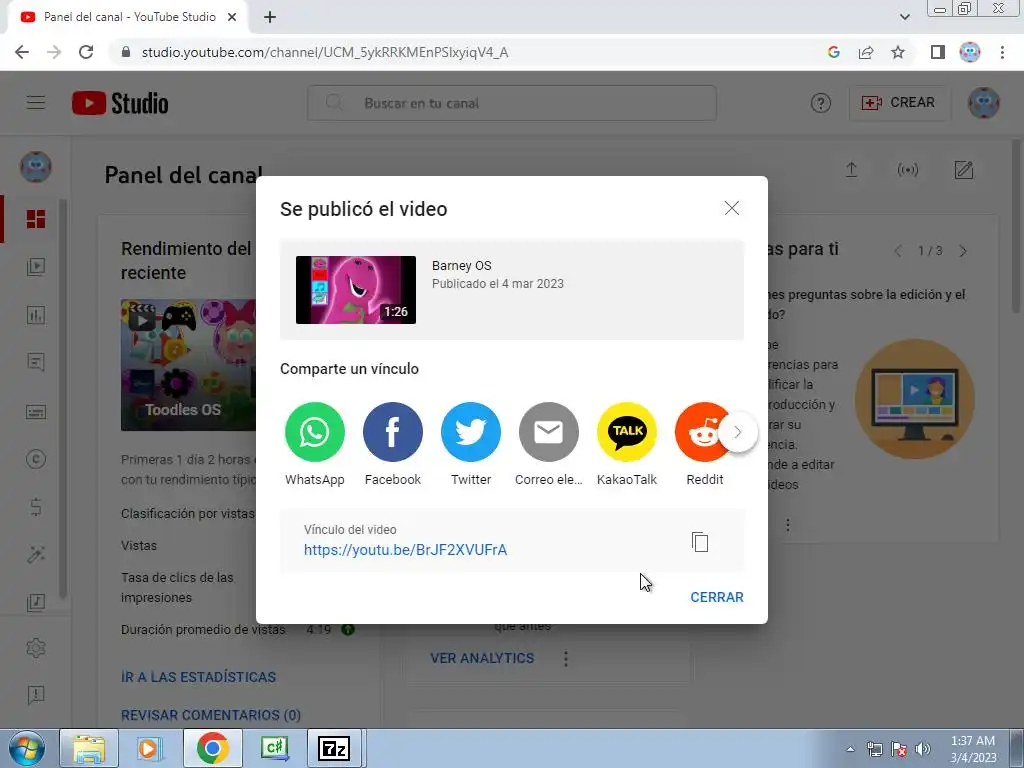Go to next idea card arrow
Viewport: 1024px width, 768px height.
963,251
